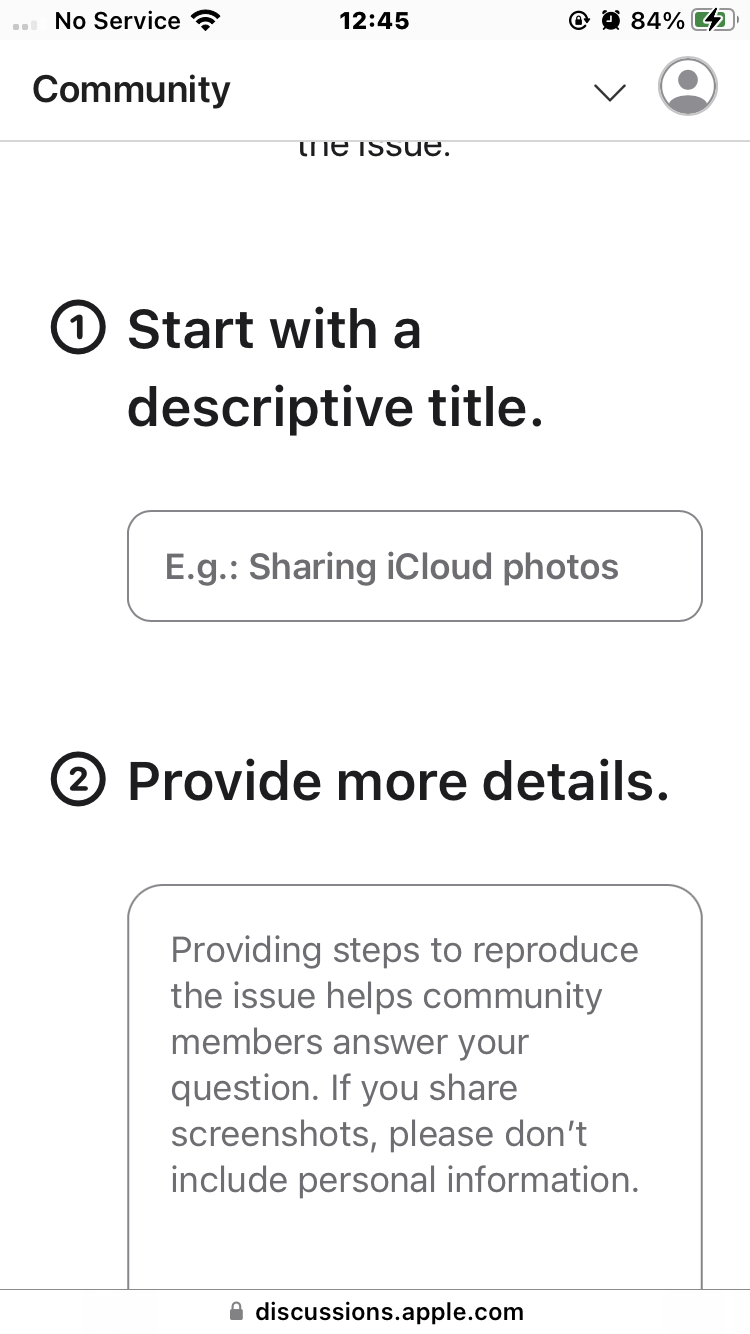
Task: Tap the circled number 2 step icon
Action: (x=78, y=782)
